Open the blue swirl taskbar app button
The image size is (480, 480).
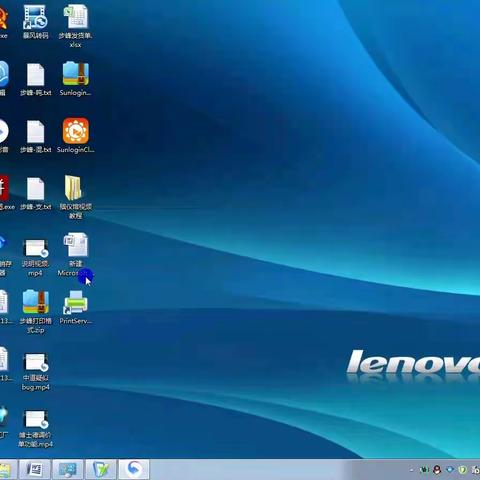point(134,469)
